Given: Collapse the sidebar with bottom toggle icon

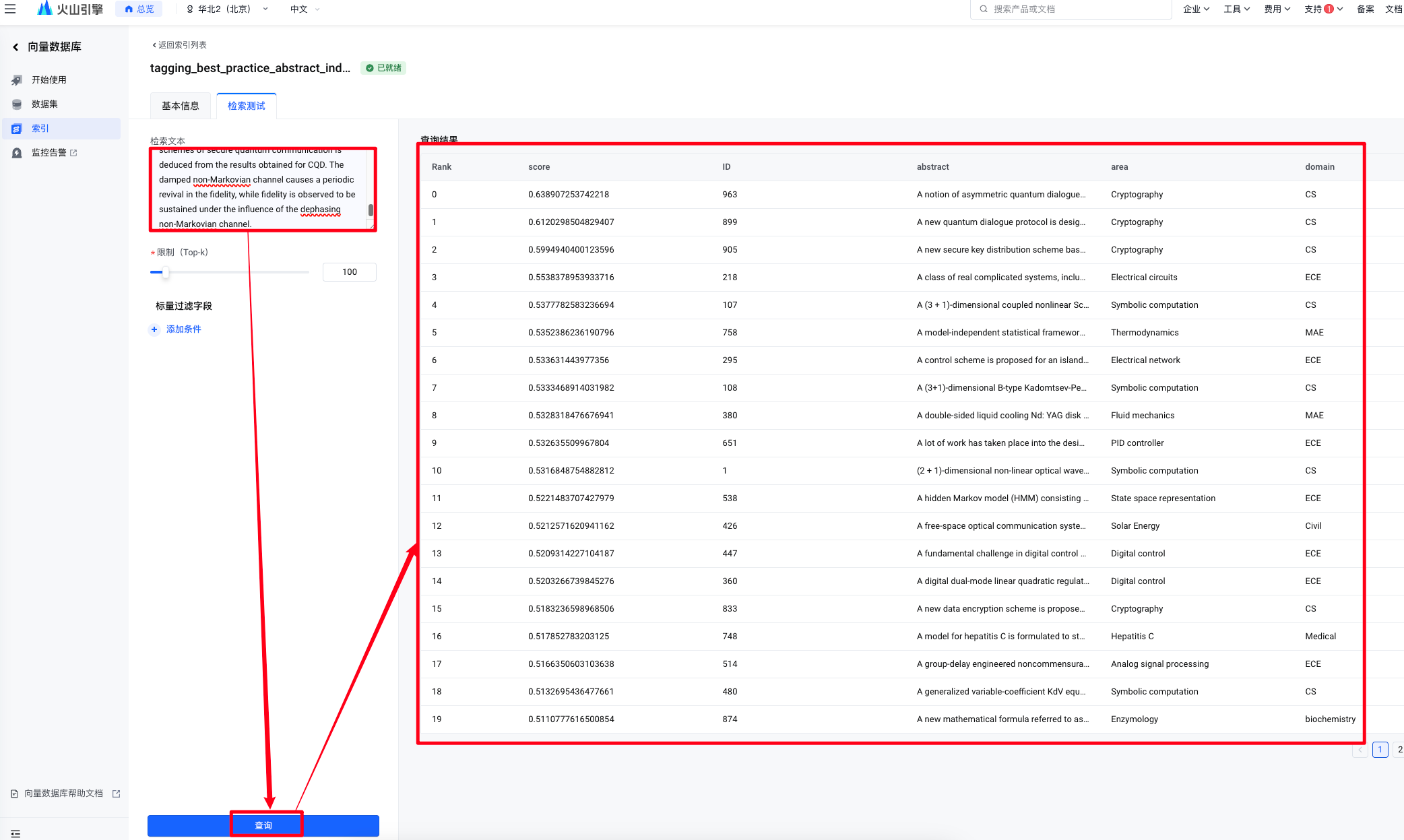Looking at the screenshot, I should (15, 833).
